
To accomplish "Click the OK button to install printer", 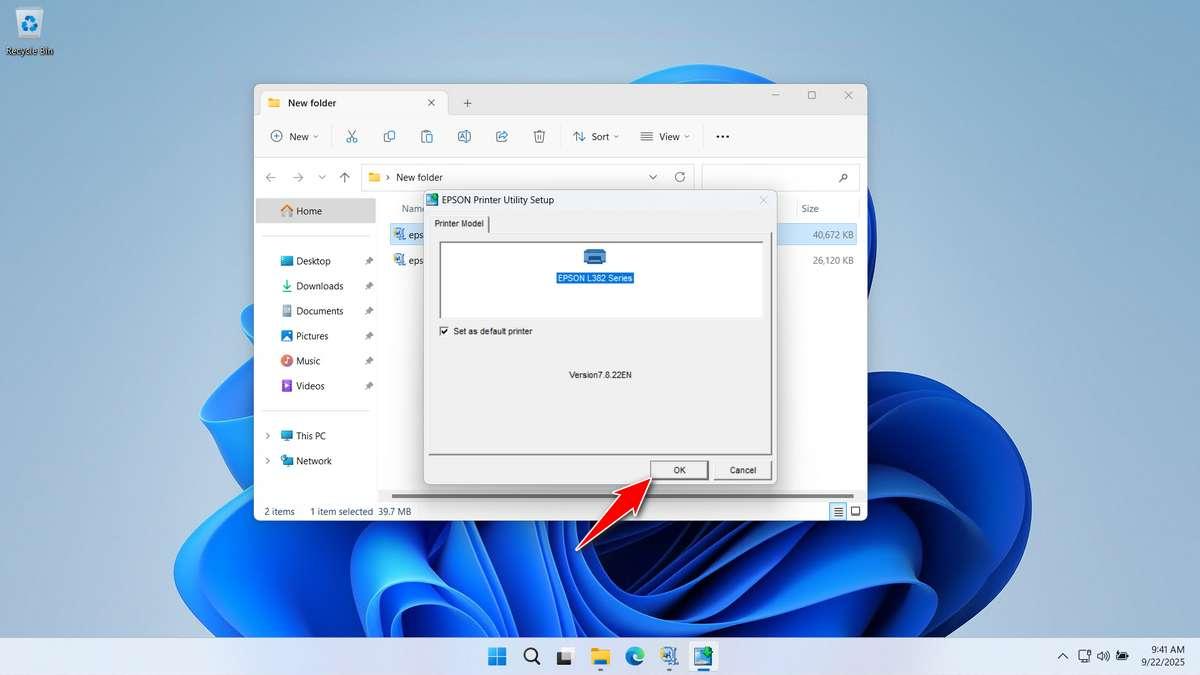I will click(x=679, y=469).
